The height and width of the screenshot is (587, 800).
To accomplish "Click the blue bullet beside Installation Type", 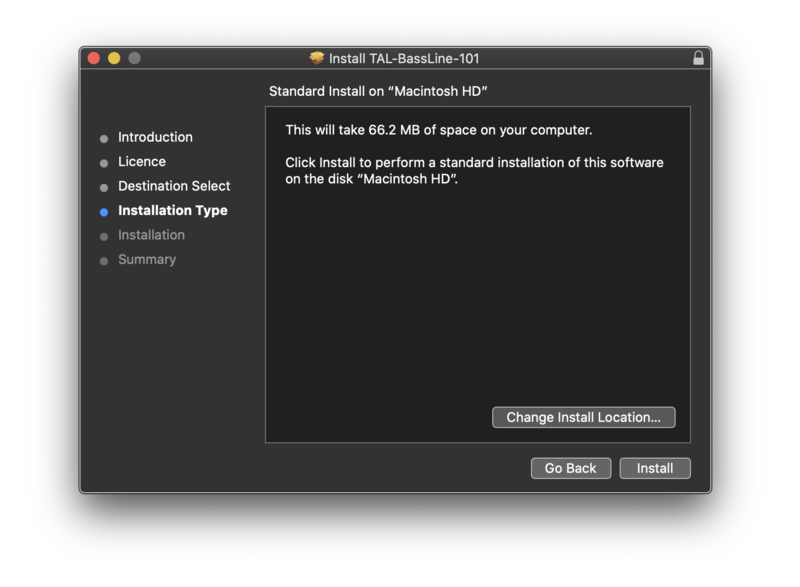I will coord(104,212).
